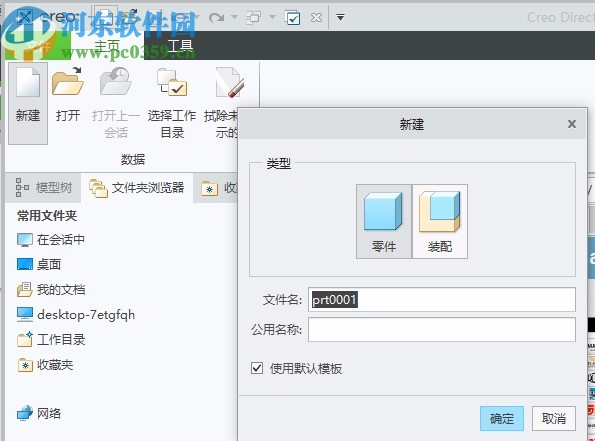
Task: Open the customize quick access toolbar dropdown
Action: click(x=340, y=17)
